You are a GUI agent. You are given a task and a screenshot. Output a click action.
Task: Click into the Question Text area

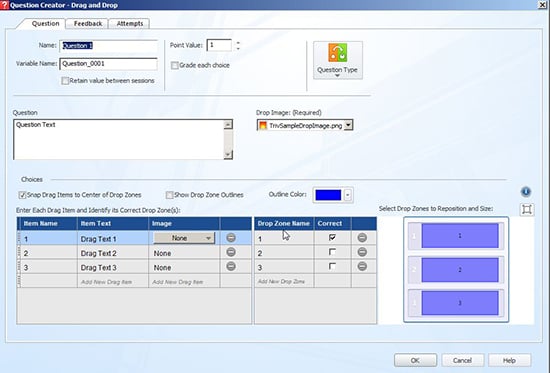point(119,140)
